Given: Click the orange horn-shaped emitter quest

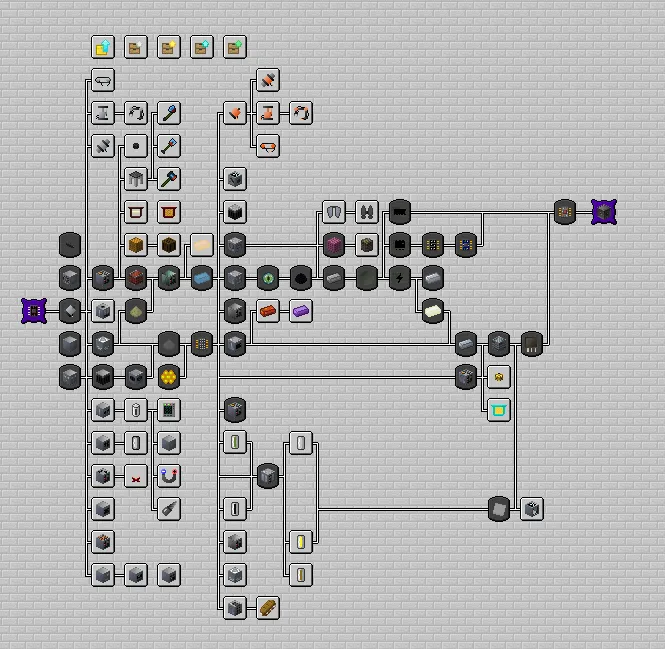Looking at the screenshot, I should [x=235, y=113].
